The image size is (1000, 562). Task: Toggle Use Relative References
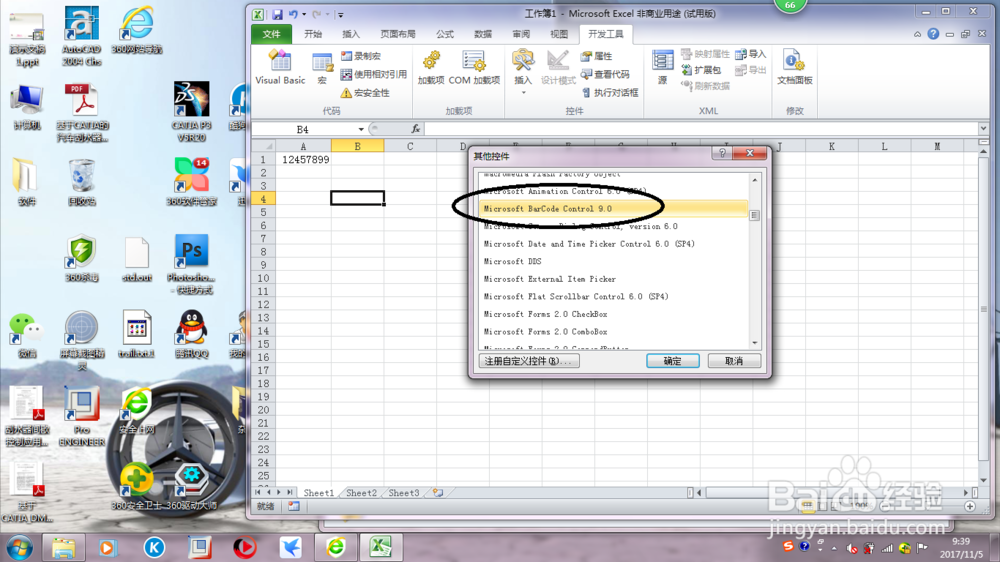click(374, 75)
